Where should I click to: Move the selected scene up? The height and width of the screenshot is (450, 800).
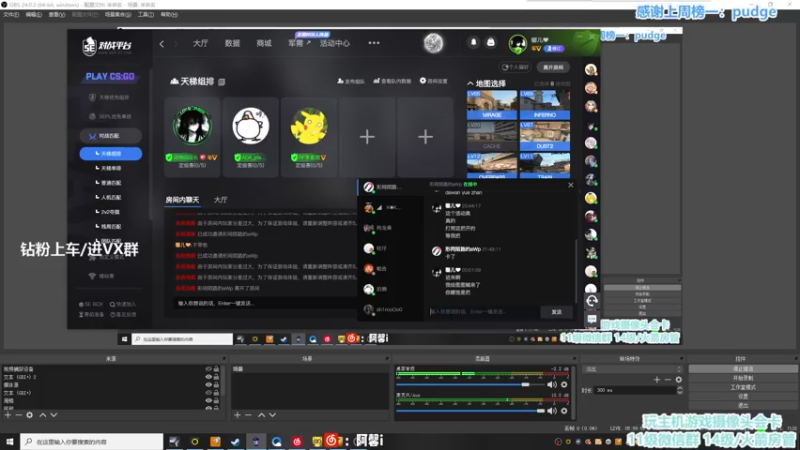click(x=261, y=415)
